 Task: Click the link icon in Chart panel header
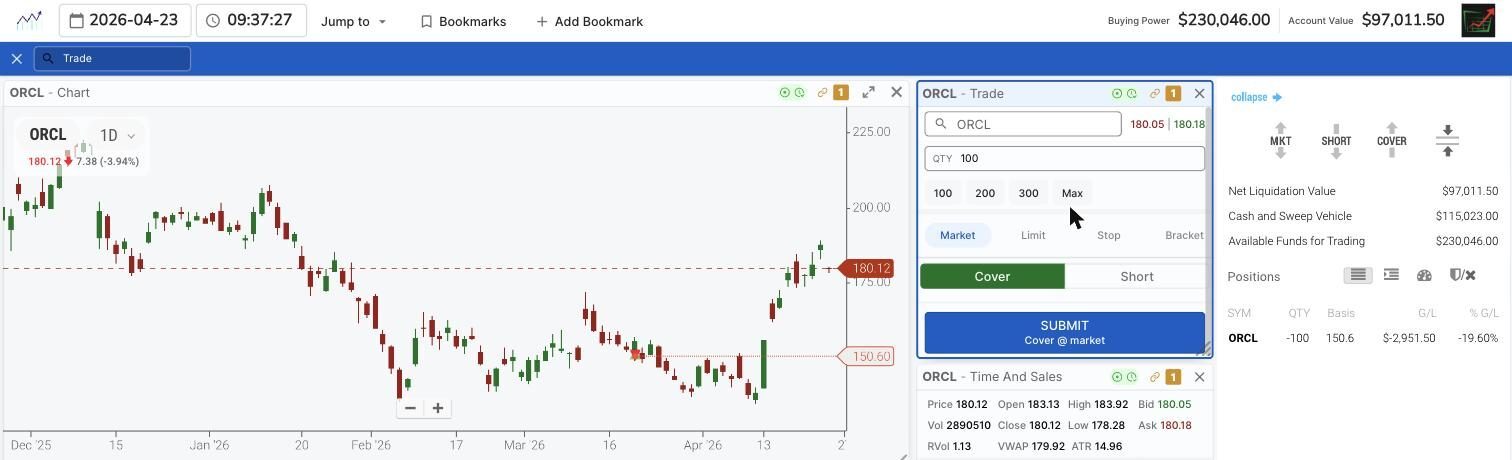click(822, 93)
